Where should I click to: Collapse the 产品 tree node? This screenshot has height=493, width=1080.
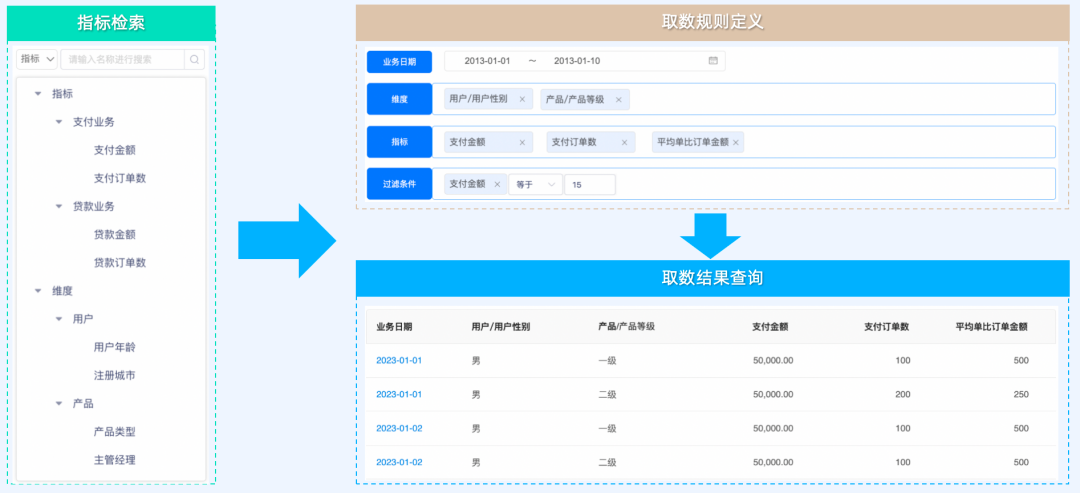pyautogui.click(x=59, y=403)
